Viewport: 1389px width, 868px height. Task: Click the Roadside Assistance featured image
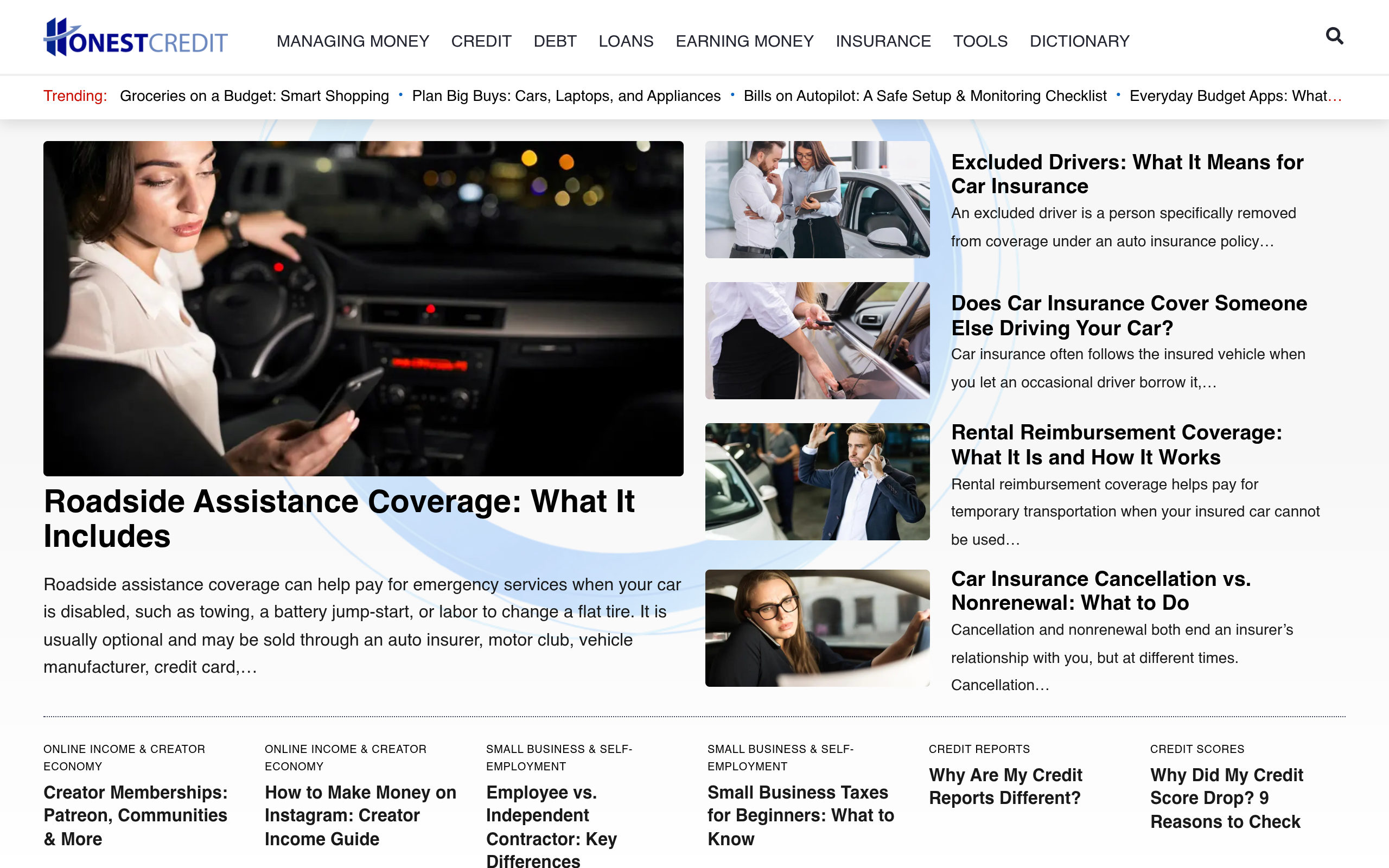(364, 308)
